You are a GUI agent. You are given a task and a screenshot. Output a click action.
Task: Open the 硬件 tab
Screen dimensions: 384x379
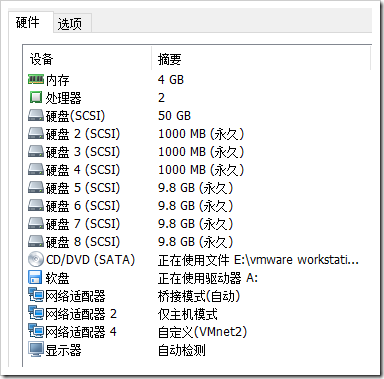28,22
